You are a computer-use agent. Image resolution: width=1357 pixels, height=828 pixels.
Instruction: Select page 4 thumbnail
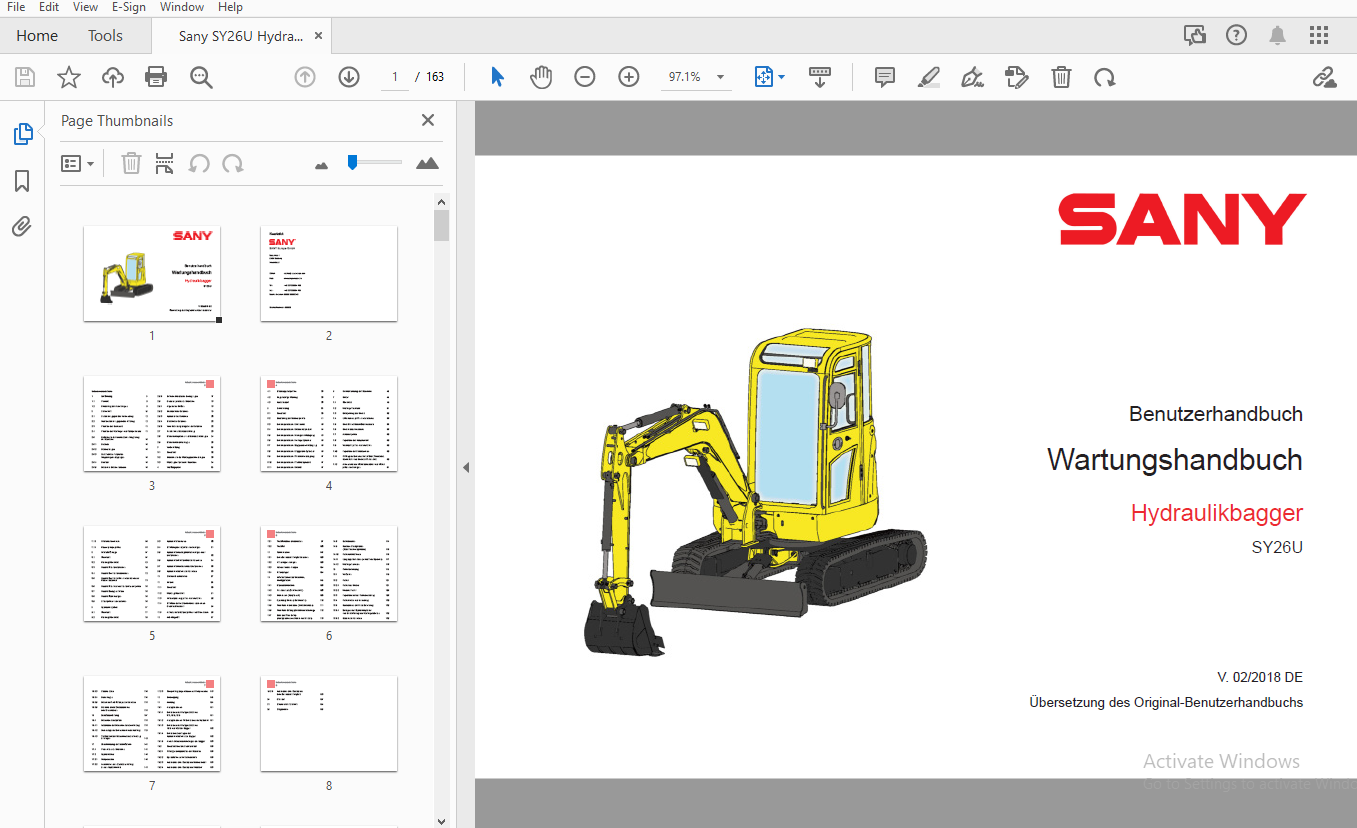click(x=329, y=423)
